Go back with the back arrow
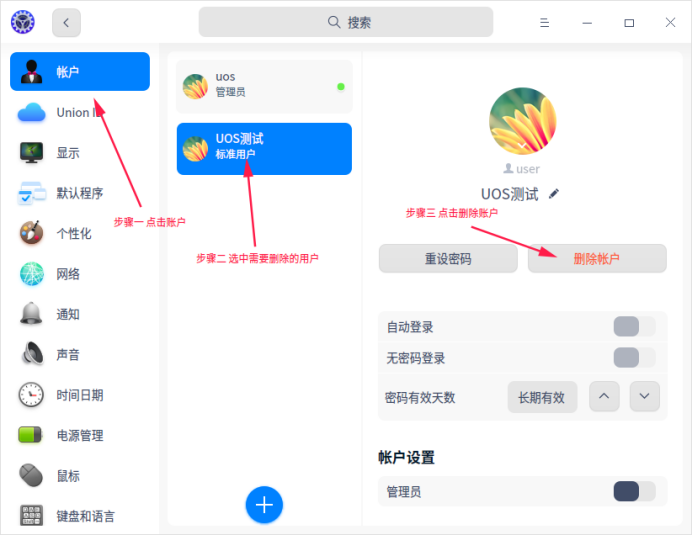Viewport: 692px width, 535px height. click(66, 23)
